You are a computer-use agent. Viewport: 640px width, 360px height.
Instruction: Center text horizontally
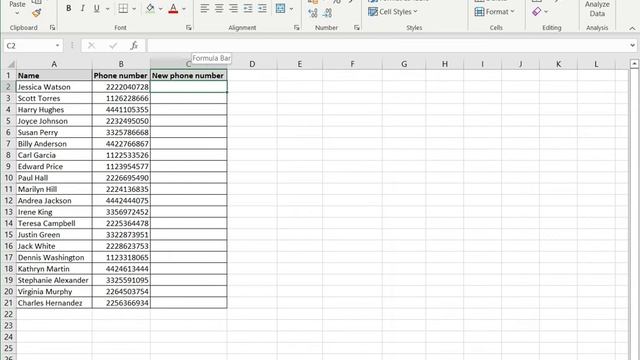[219, 8]
